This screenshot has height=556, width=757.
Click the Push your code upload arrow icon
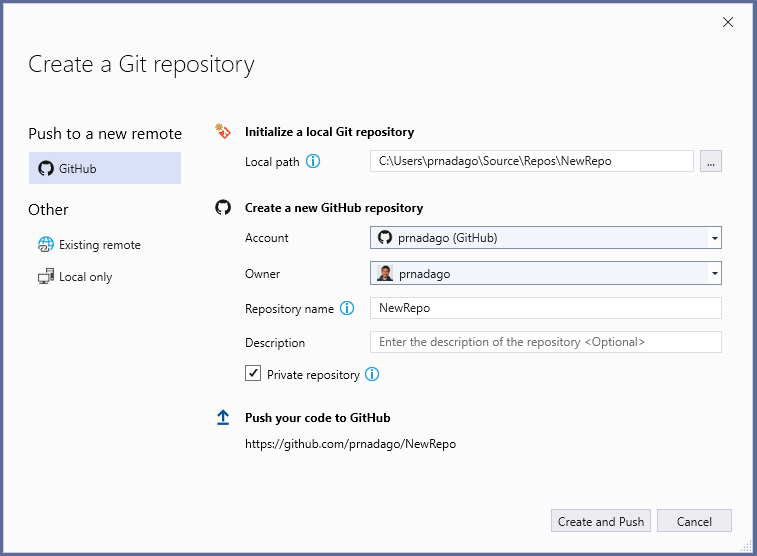223,417
